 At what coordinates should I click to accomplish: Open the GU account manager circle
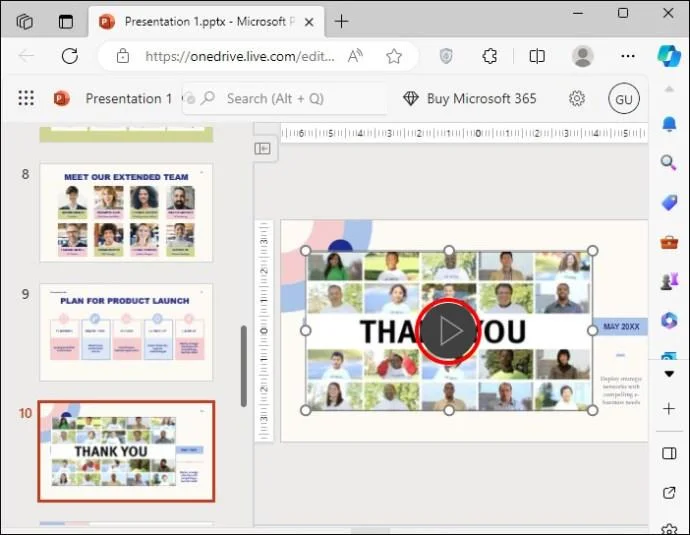(x=624, y=99)
